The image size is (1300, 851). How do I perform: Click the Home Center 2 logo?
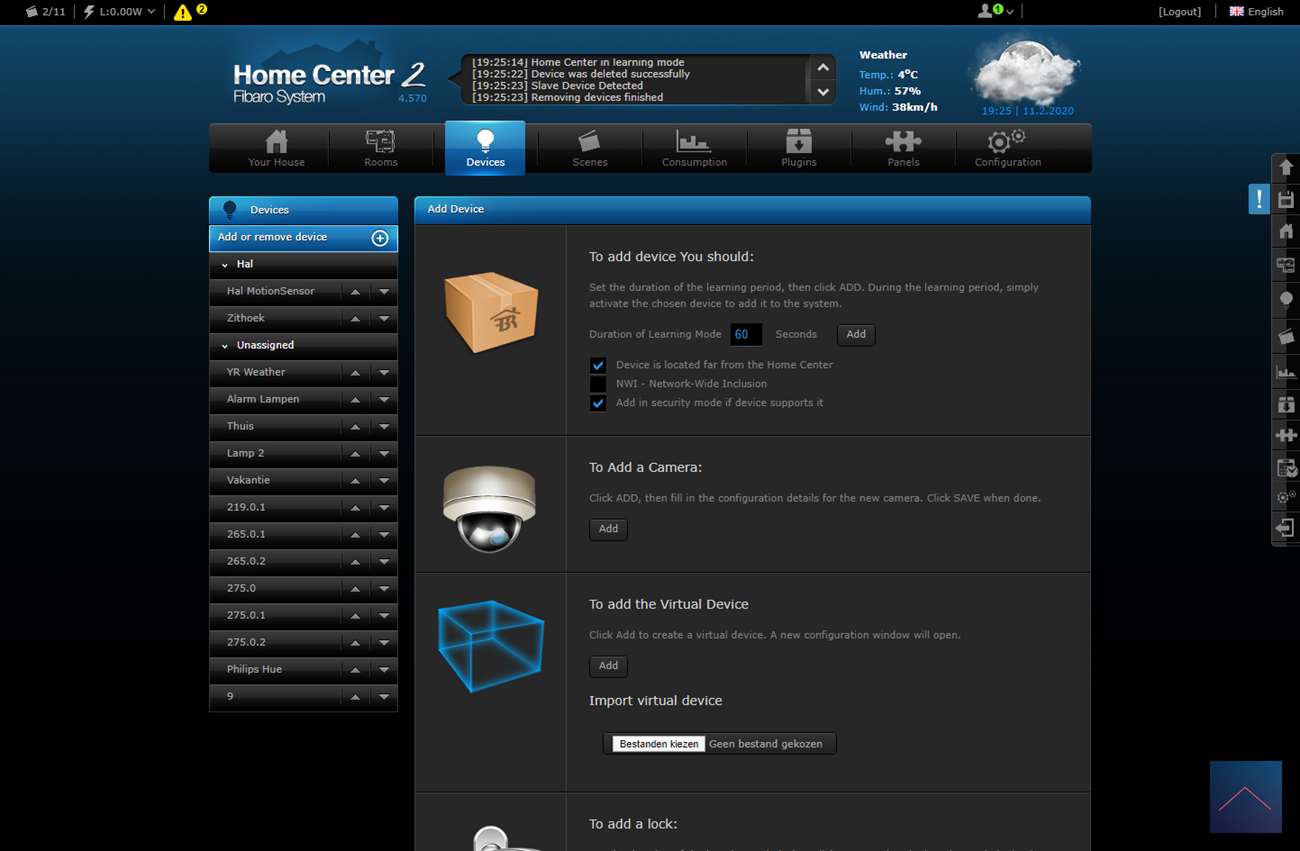(x=329, y=82)
